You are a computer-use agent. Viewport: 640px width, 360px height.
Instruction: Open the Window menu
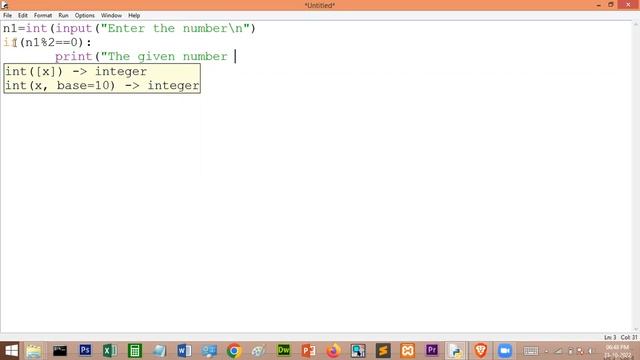click(x=111, y=16)
